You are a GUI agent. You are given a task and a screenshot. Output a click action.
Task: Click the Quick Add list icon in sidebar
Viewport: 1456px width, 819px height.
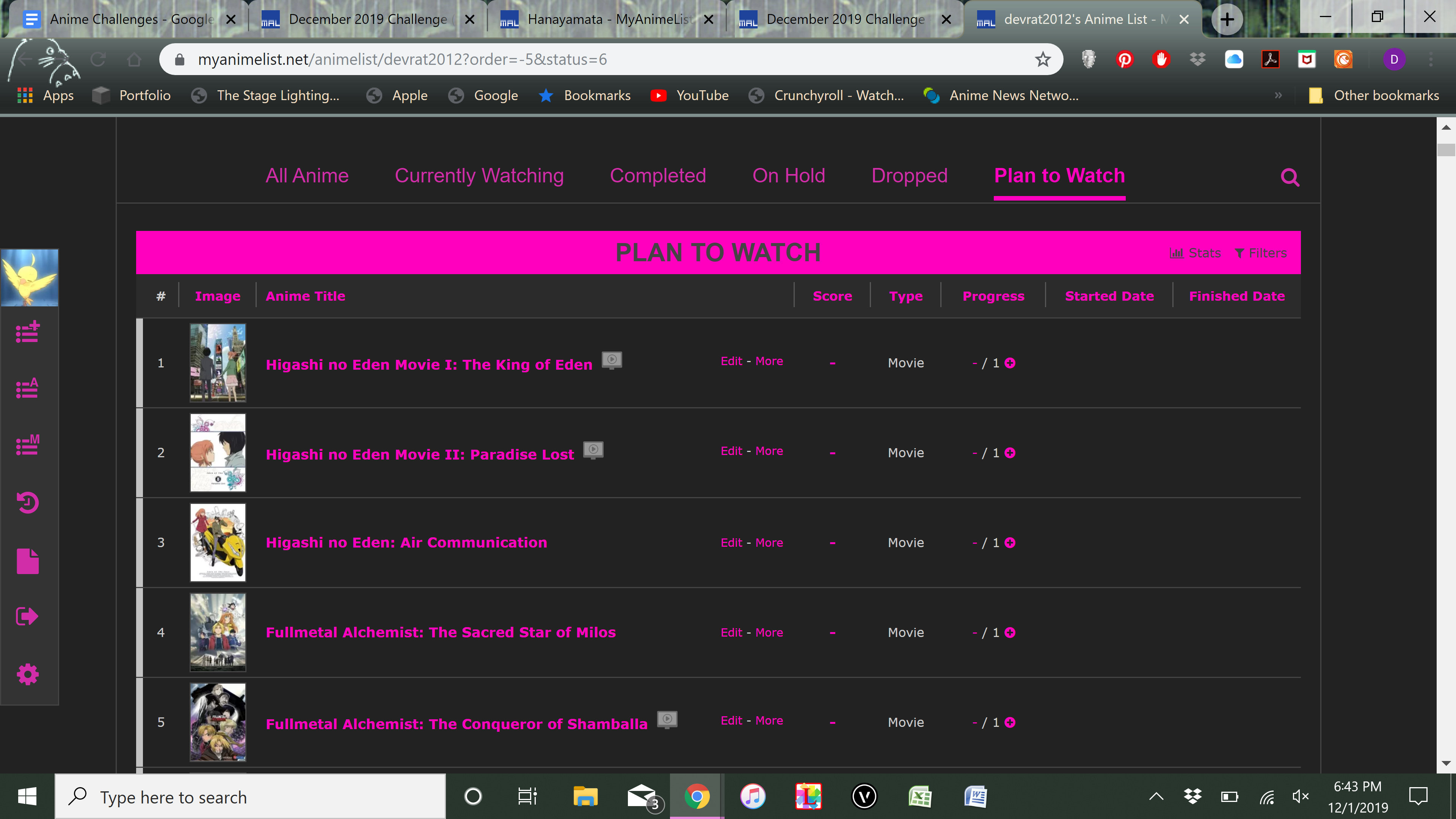[x=27, y=332]
